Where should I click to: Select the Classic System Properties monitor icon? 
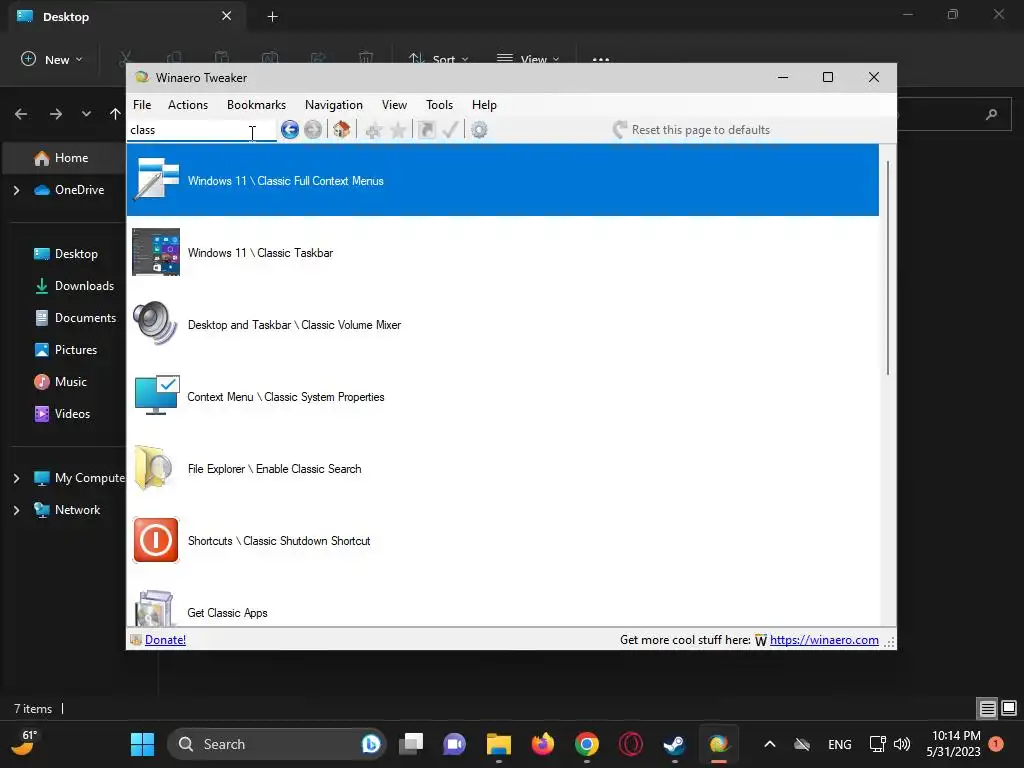(x=157, y=395)
